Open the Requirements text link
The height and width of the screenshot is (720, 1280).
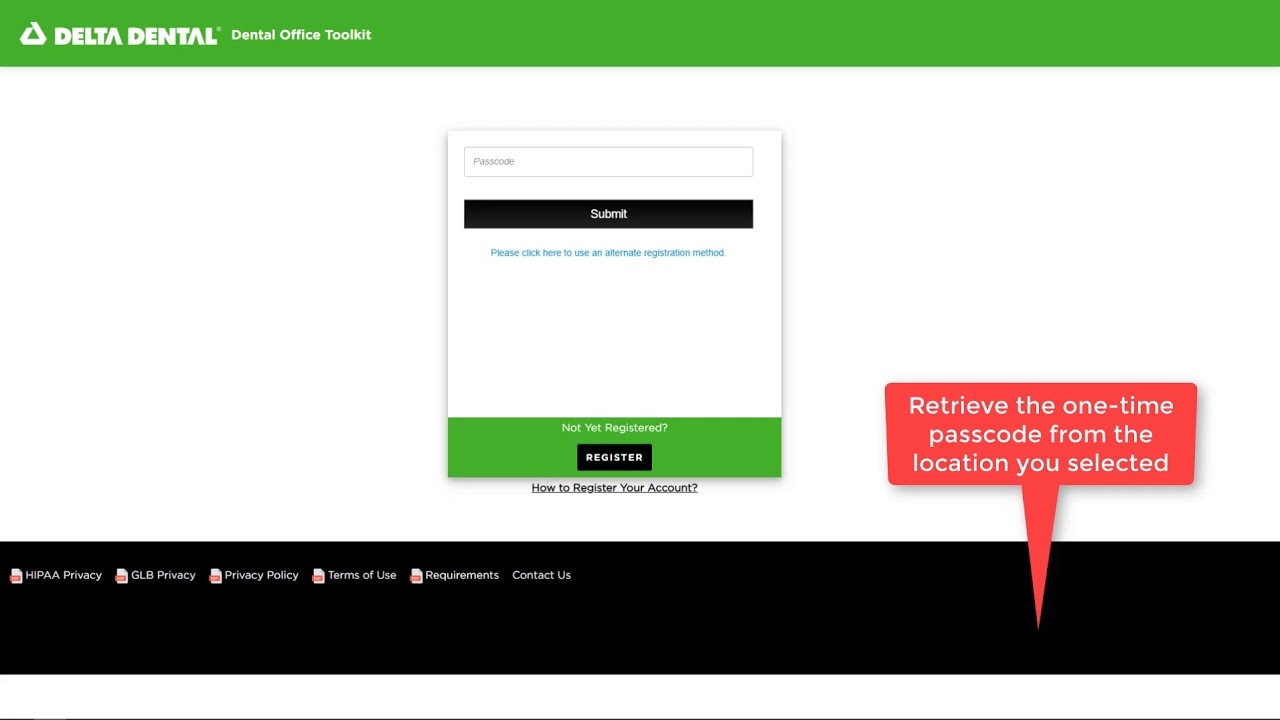(461, 575)
